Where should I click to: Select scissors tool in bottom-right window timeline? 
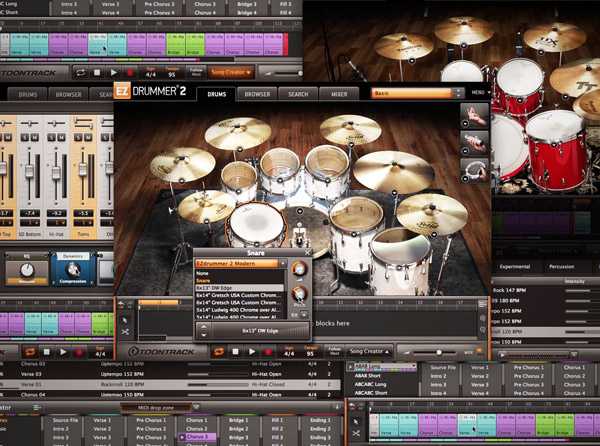[356, 433]
